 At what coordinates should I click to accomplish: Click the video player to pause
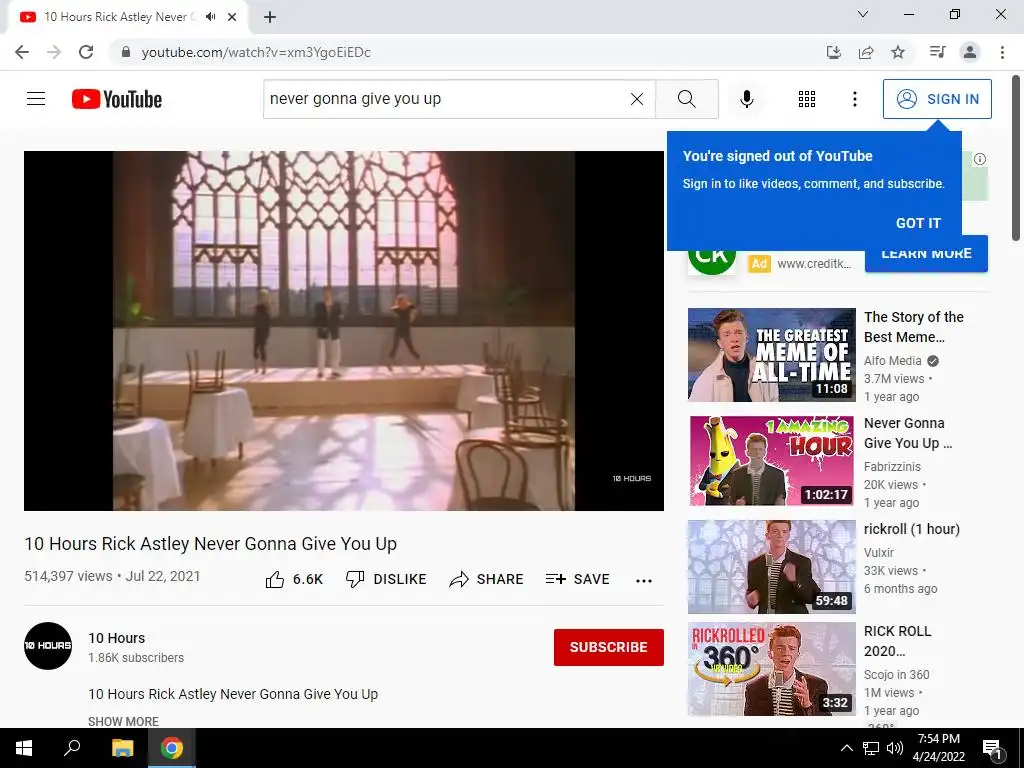pos(344,330)
